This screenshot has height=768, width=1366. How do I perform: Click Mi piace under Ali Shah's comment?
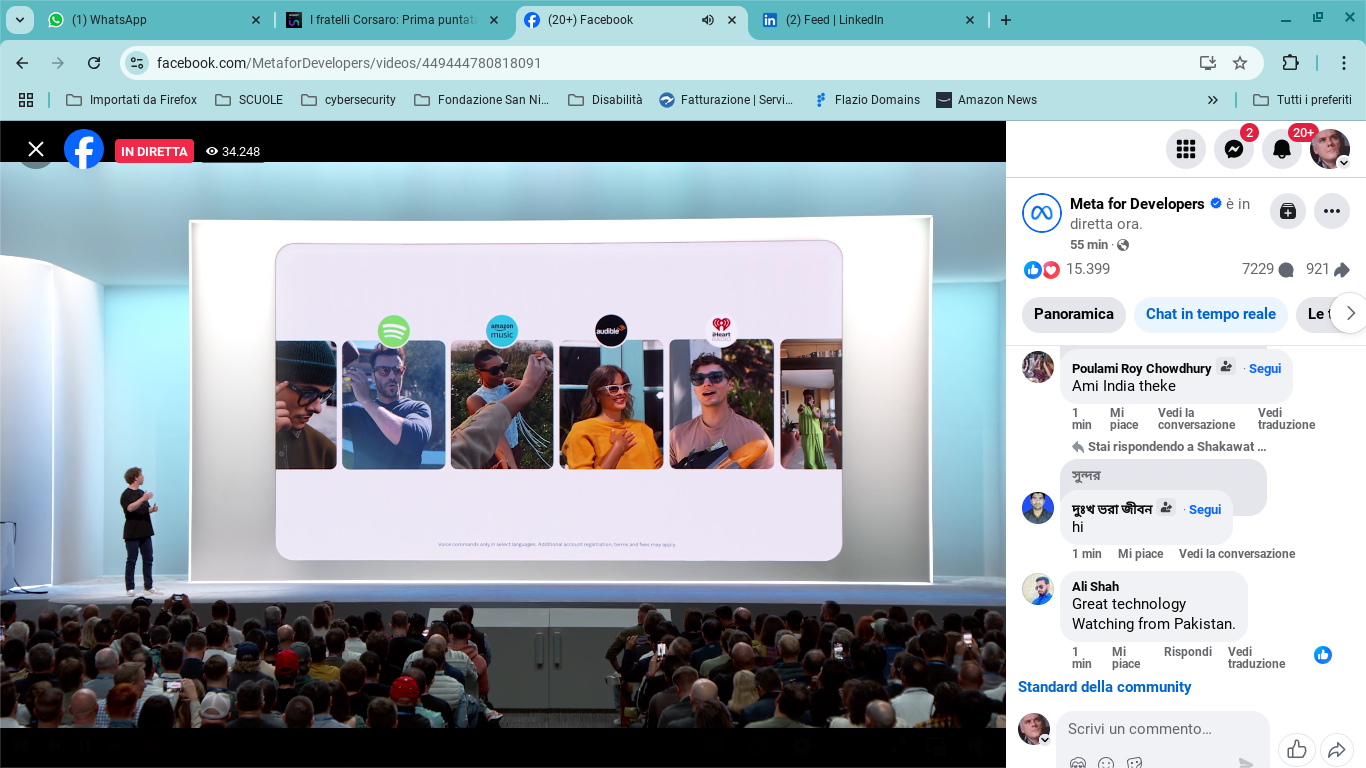[1126, 657]
